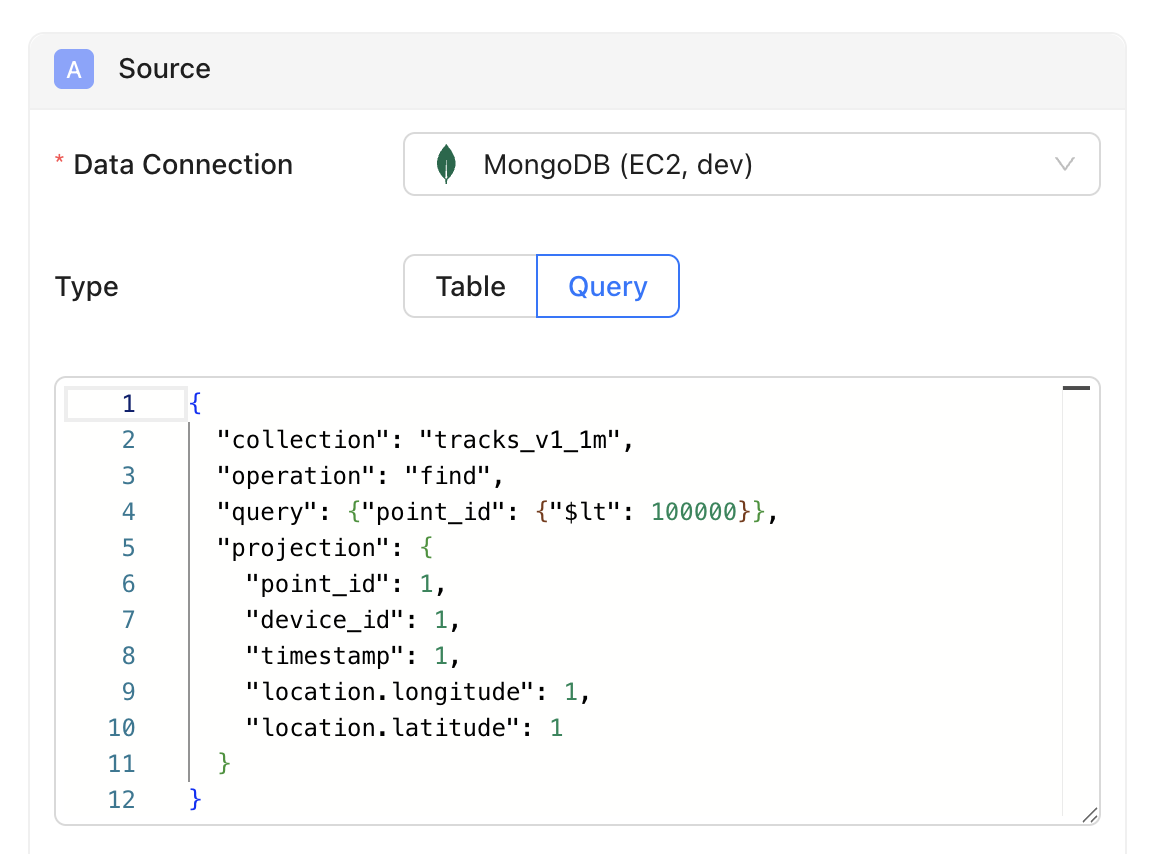Click the resize handle at the editor's bottom corner
Screen dimensions: 1156x854
click(1090, 817)
